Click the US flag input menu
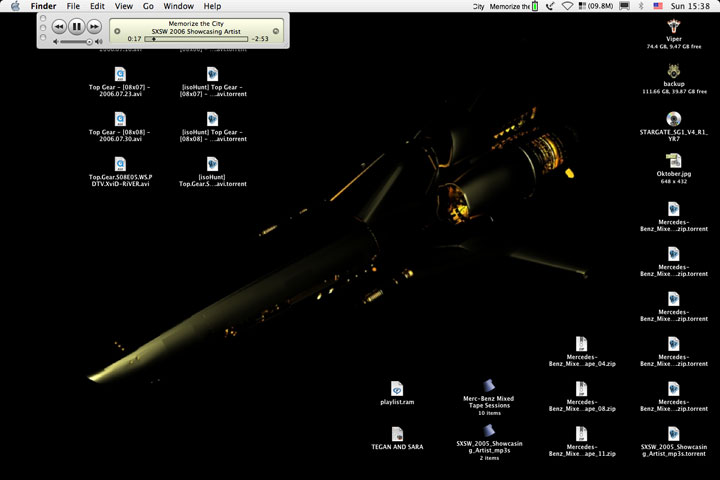Image resolution: width=720 pixels, height=480 pixels. pyautogui.click(x=658, y=6)
